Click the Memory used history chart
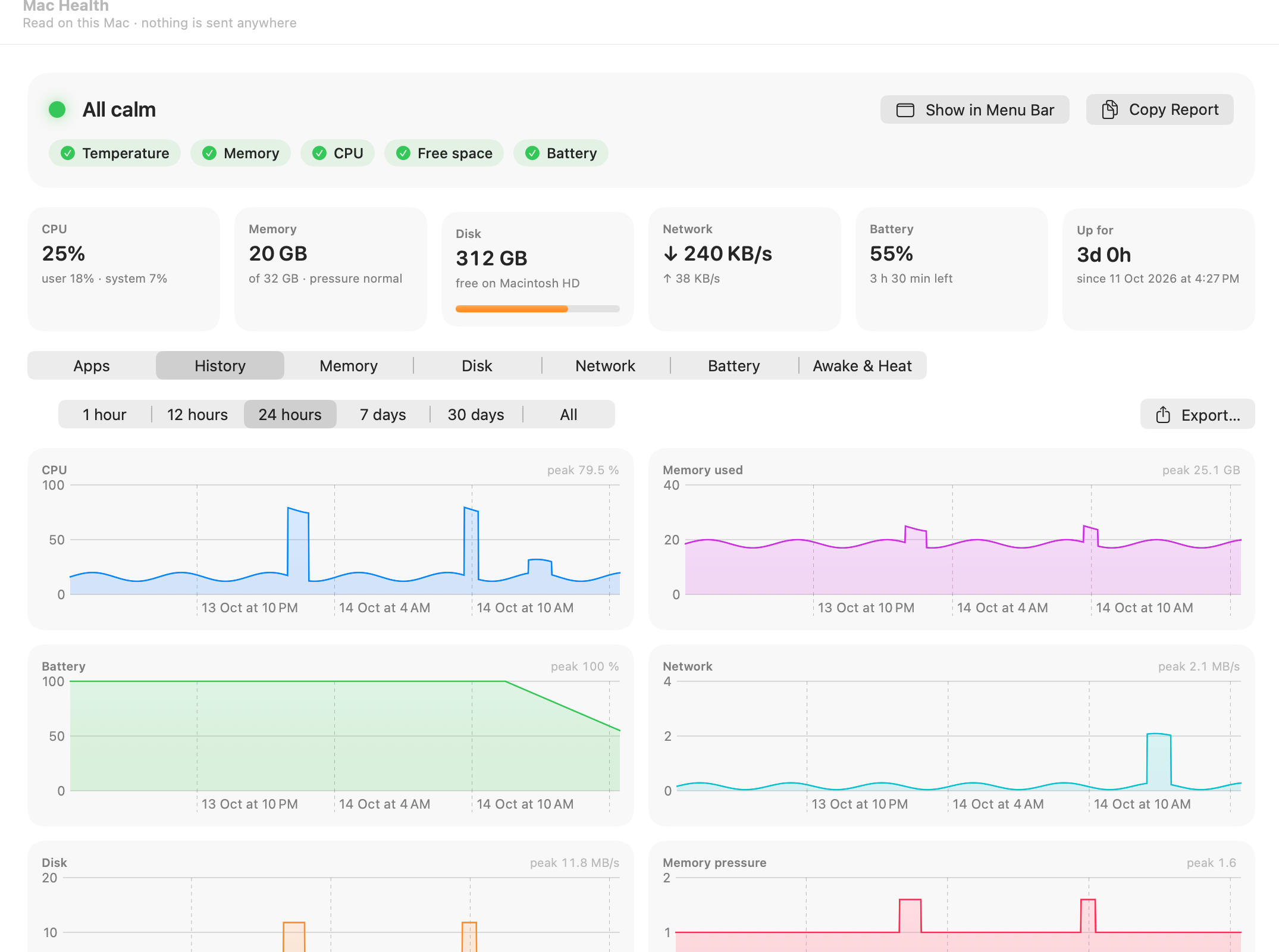The width and height of the screenshot is (1279, 952). click(952, 539)
